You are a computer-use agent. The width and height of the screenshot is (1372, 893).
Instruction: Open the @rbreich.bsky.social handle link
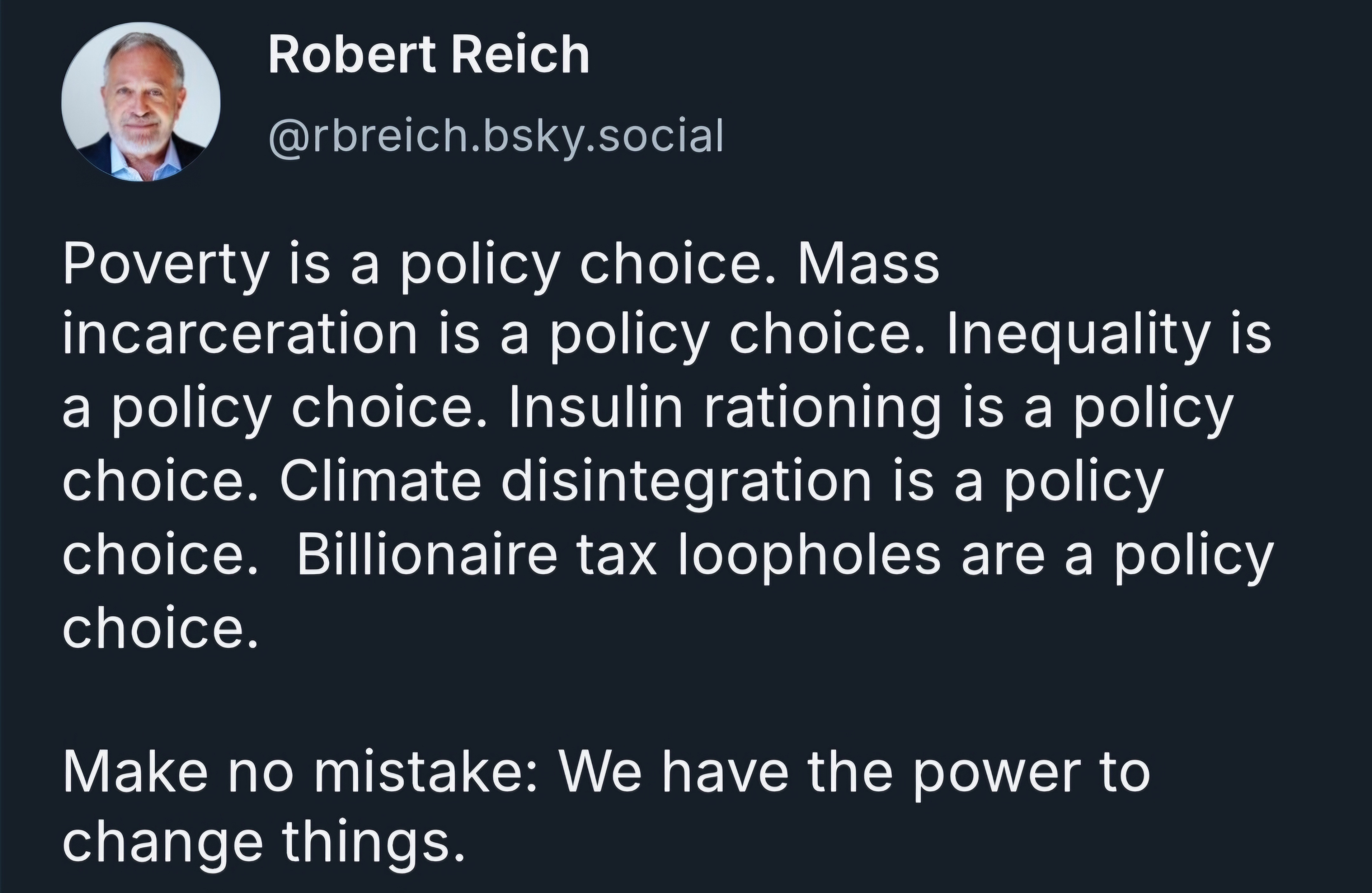point(496,137)
